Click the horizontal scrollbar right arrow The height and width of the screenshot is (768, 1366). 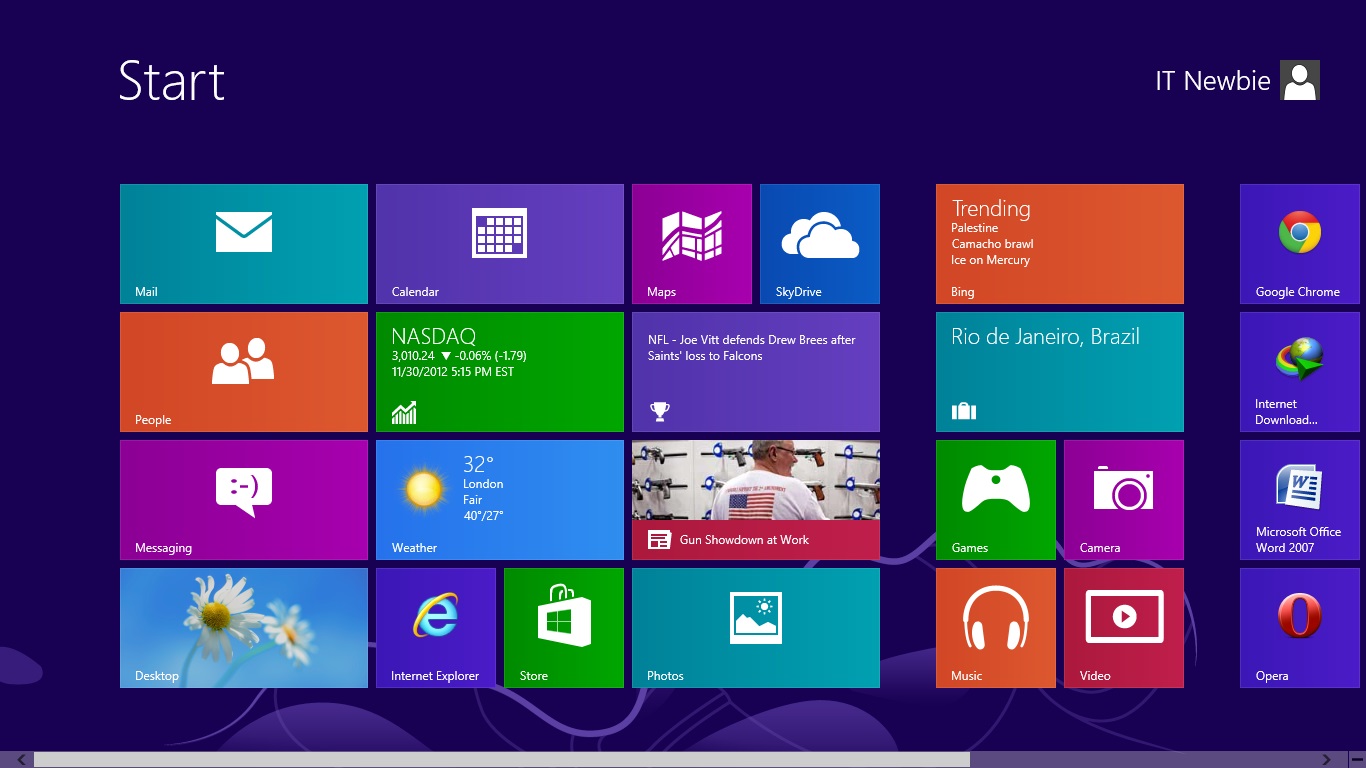click(1327, 760)
